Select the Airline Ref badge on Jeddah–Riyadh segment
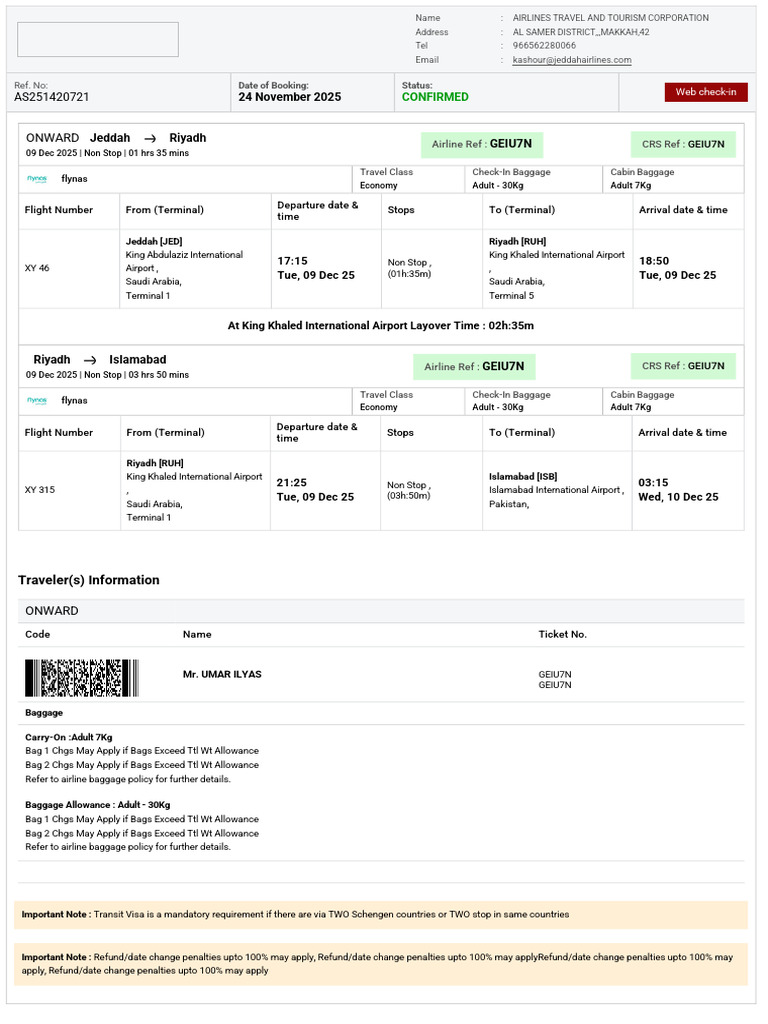Viewport: 768px width, 1024px height. click(x=481, y=144)
